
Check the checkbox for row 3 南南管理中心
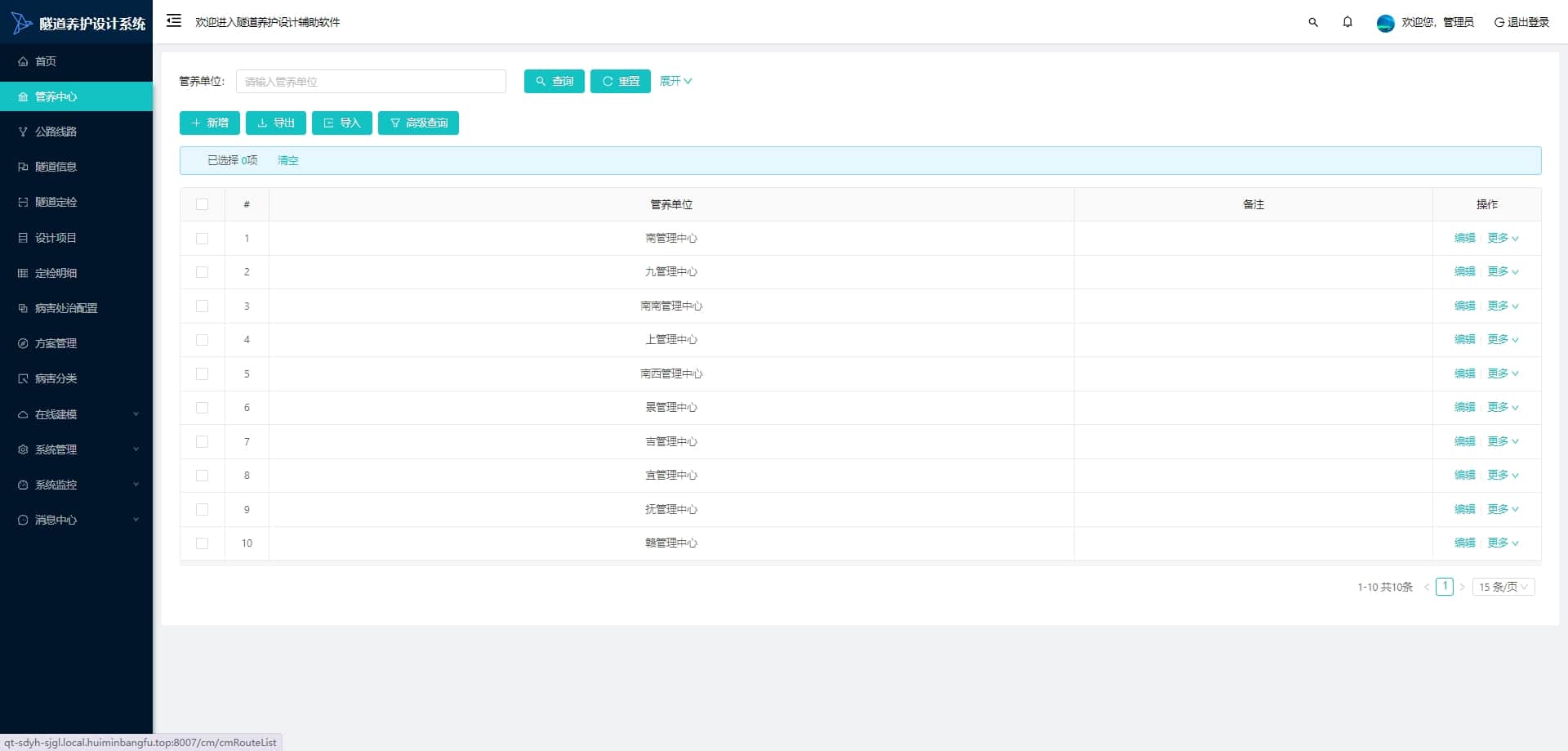coord(203,306)
